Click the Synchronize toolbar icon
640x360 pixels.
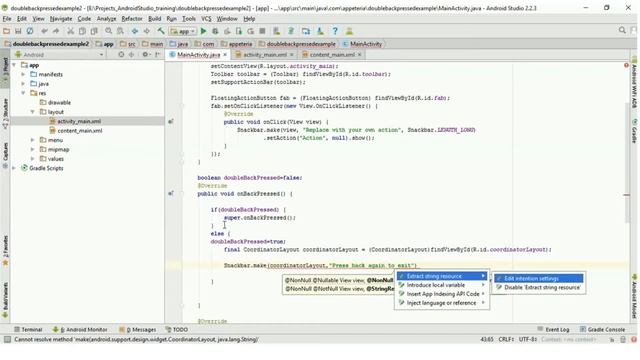30,31
